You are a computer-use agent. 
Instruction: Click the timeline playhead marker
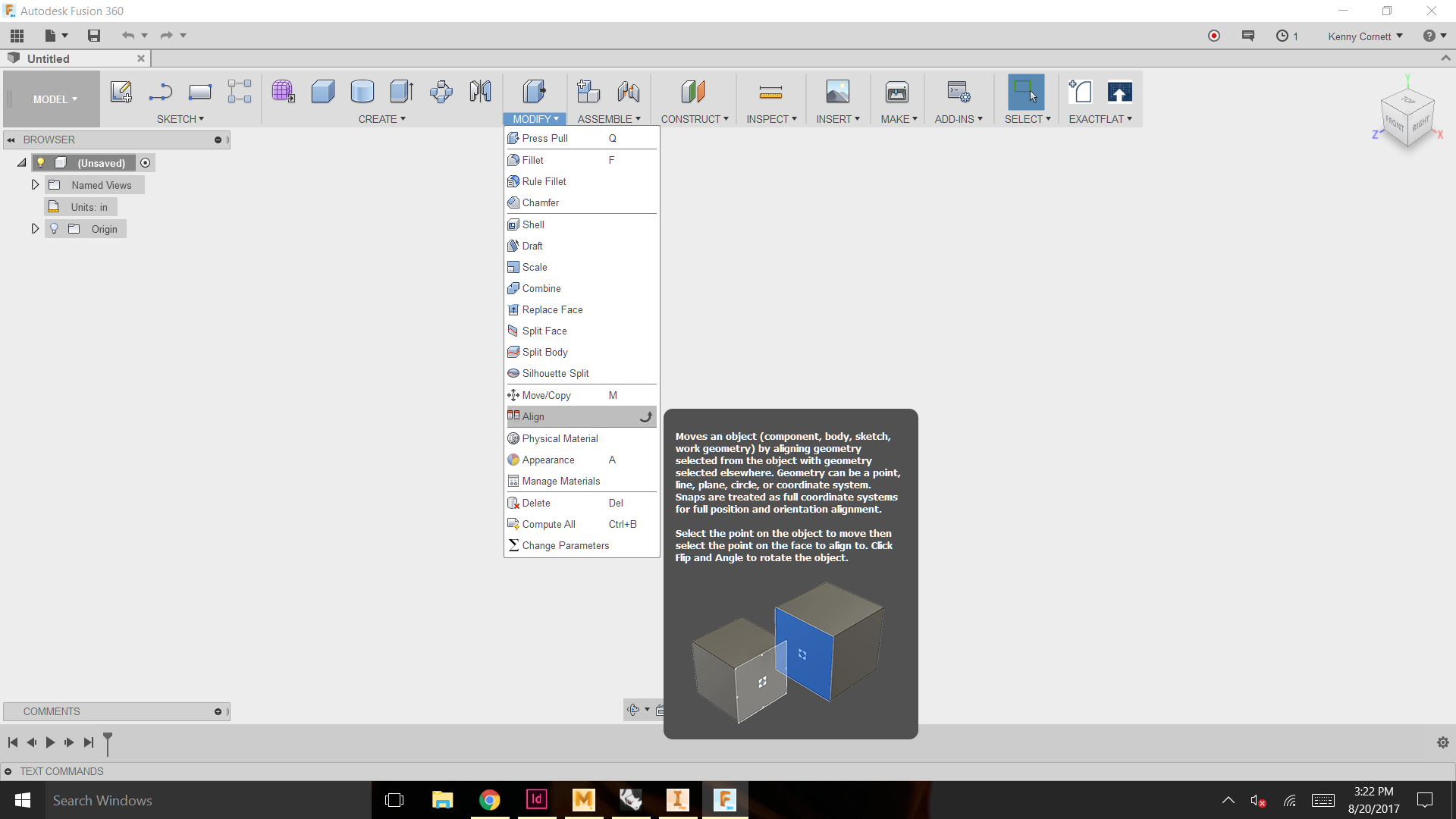(108, 742)
